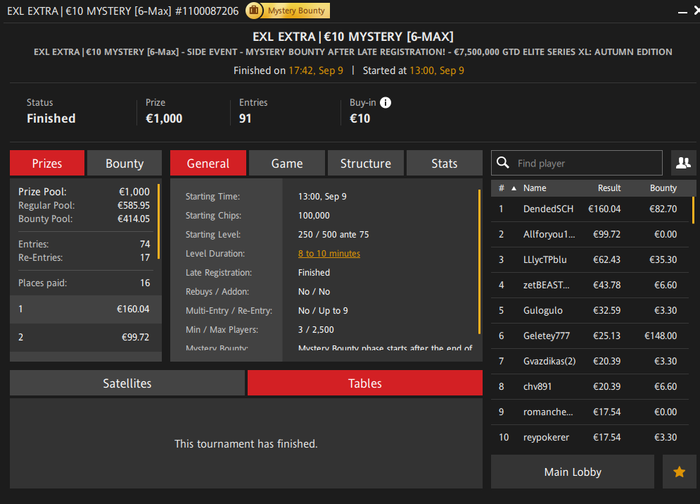This screenshot has height=504, width=700.
Task: Click the Finished status label
Action: point(51,118)
